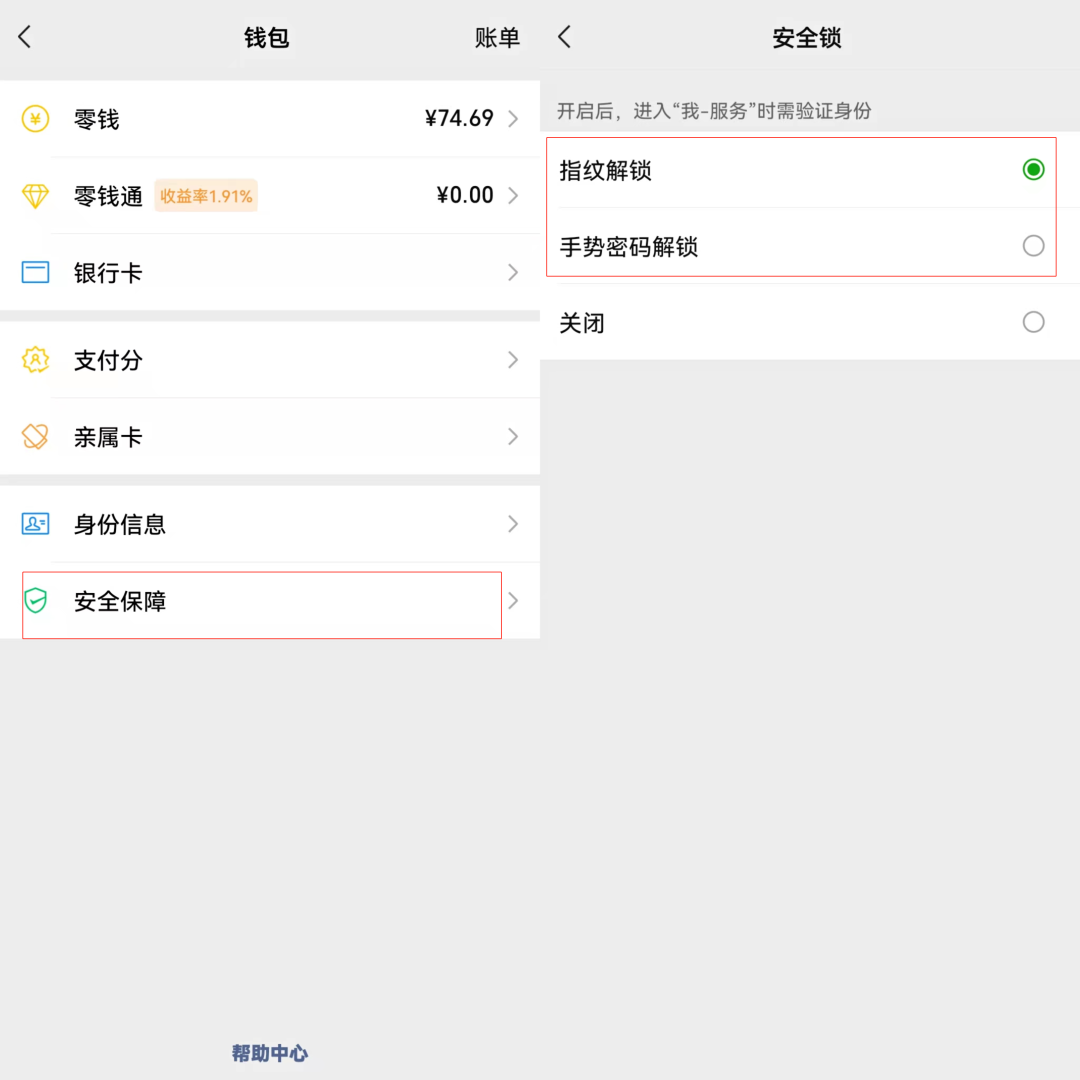
Task: Open the 支付分 row chevron
Action: pos(513,360)
